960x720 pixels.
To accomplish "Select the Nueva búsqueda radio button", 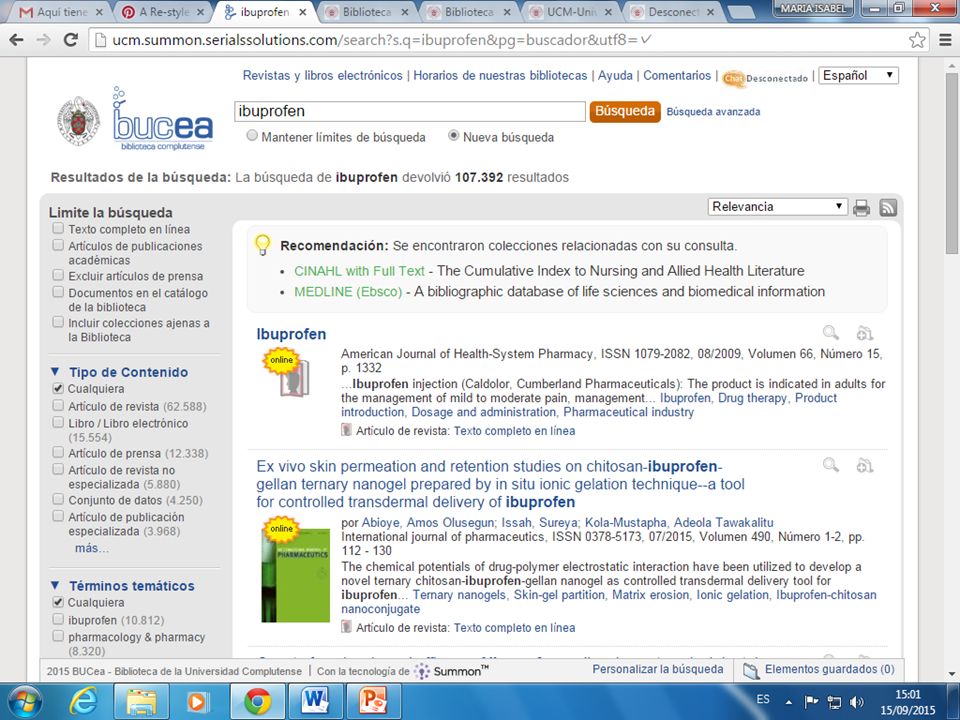I will [x=453, y=136].
